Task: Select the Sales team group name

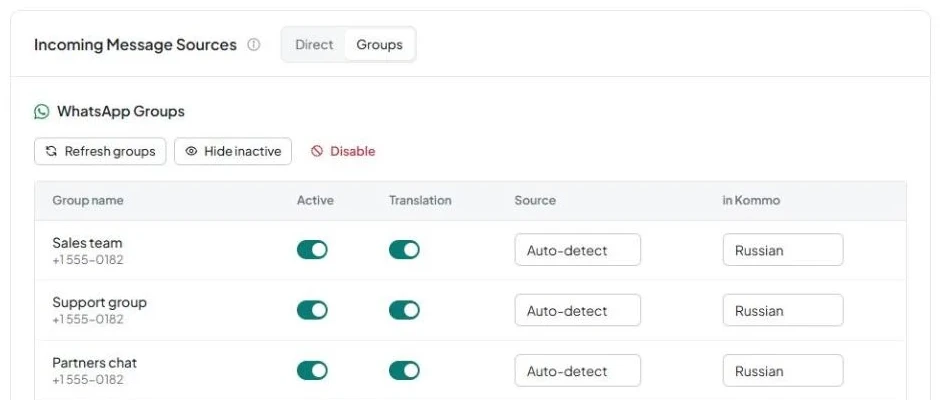Action: pyautogui.click(x=87, y=243)
